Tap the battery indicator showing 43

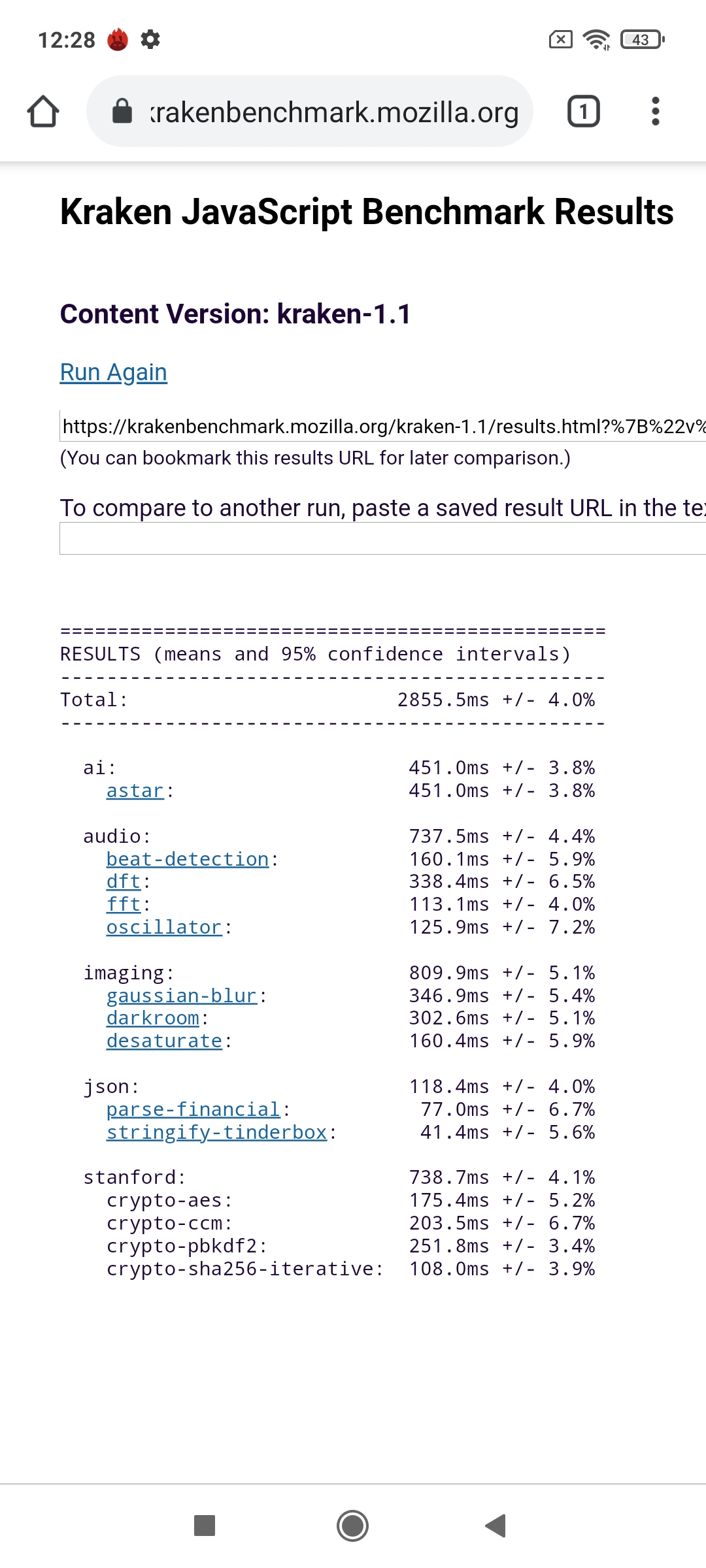643,40
